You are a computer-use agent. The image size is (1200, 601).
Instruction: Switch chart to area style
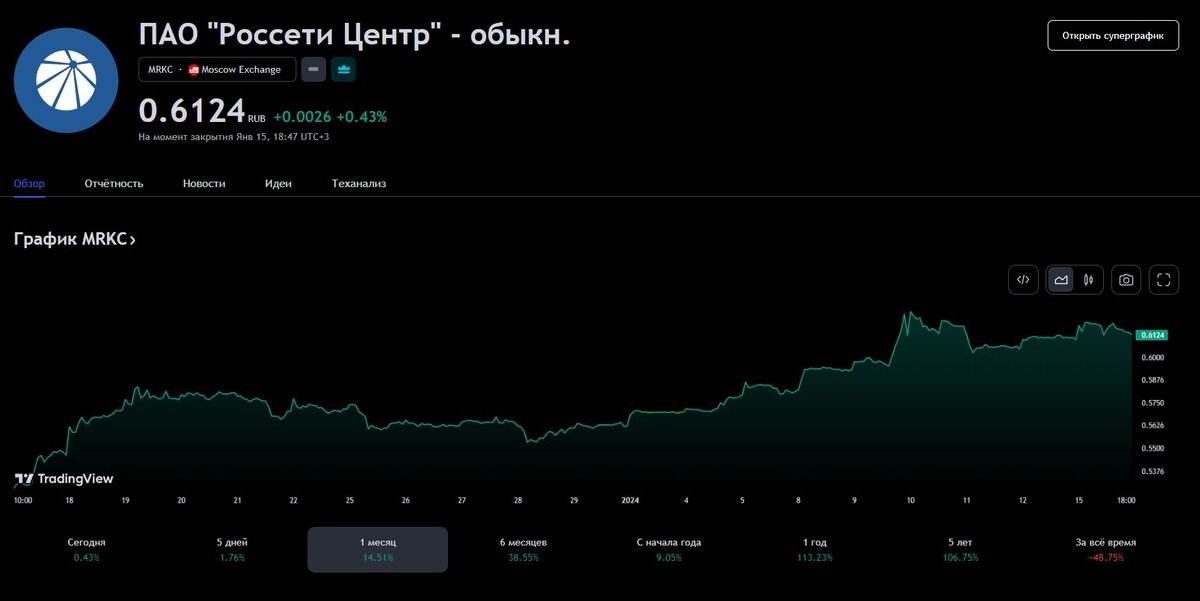1061,280
